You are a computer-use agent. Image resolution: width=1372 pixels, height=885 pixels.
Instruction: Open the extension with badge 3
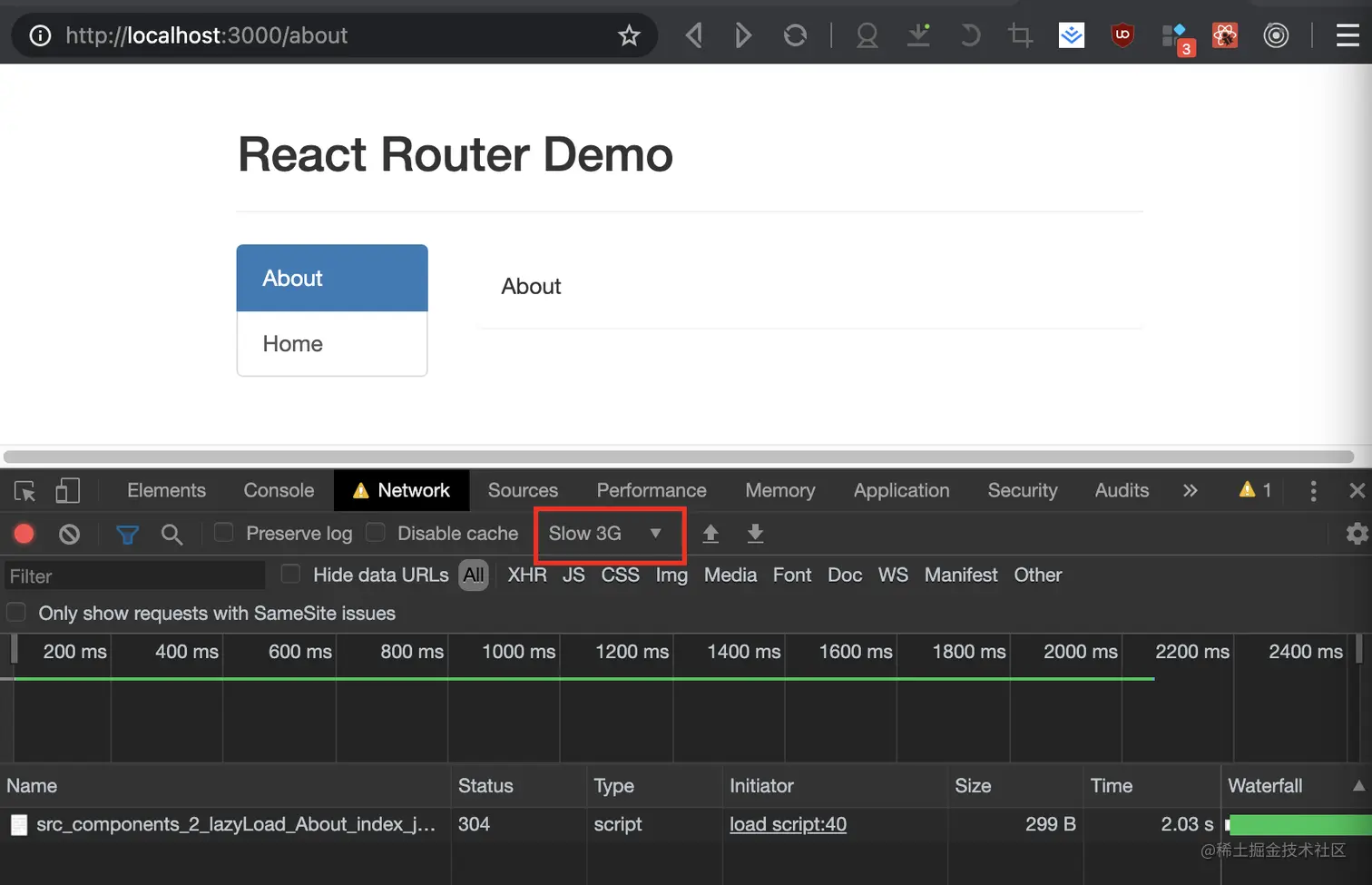pyautogui.click(x=1177, y=38)
